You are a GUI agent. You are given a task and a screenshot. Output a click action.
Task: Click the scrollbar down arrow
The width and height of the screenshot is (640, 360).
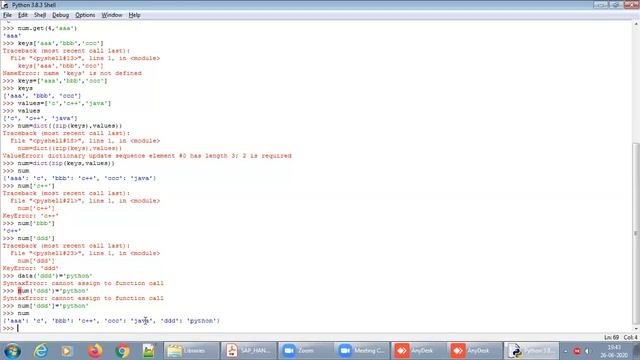click(636, 328)
